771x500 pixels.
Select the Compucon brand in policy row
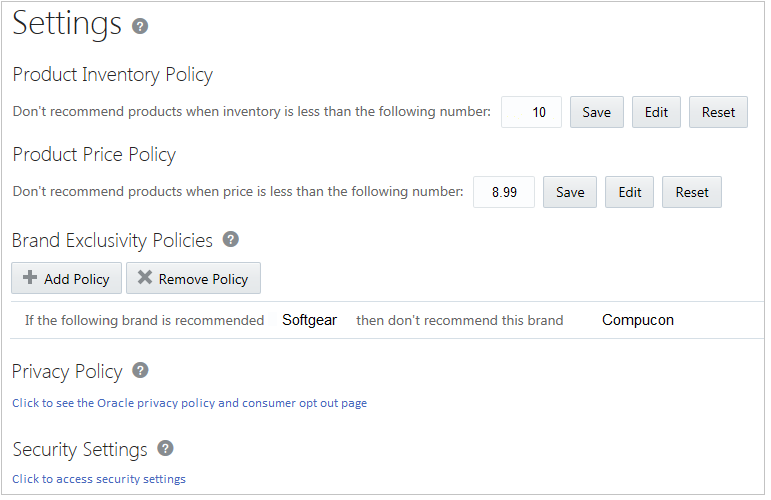pyautogui.click(x=638, y=321)
